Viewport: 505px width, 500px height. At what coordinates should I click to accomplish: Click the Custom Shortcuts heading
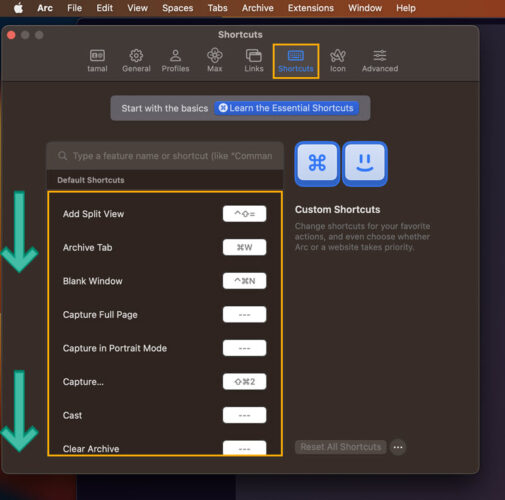point(337,210)
